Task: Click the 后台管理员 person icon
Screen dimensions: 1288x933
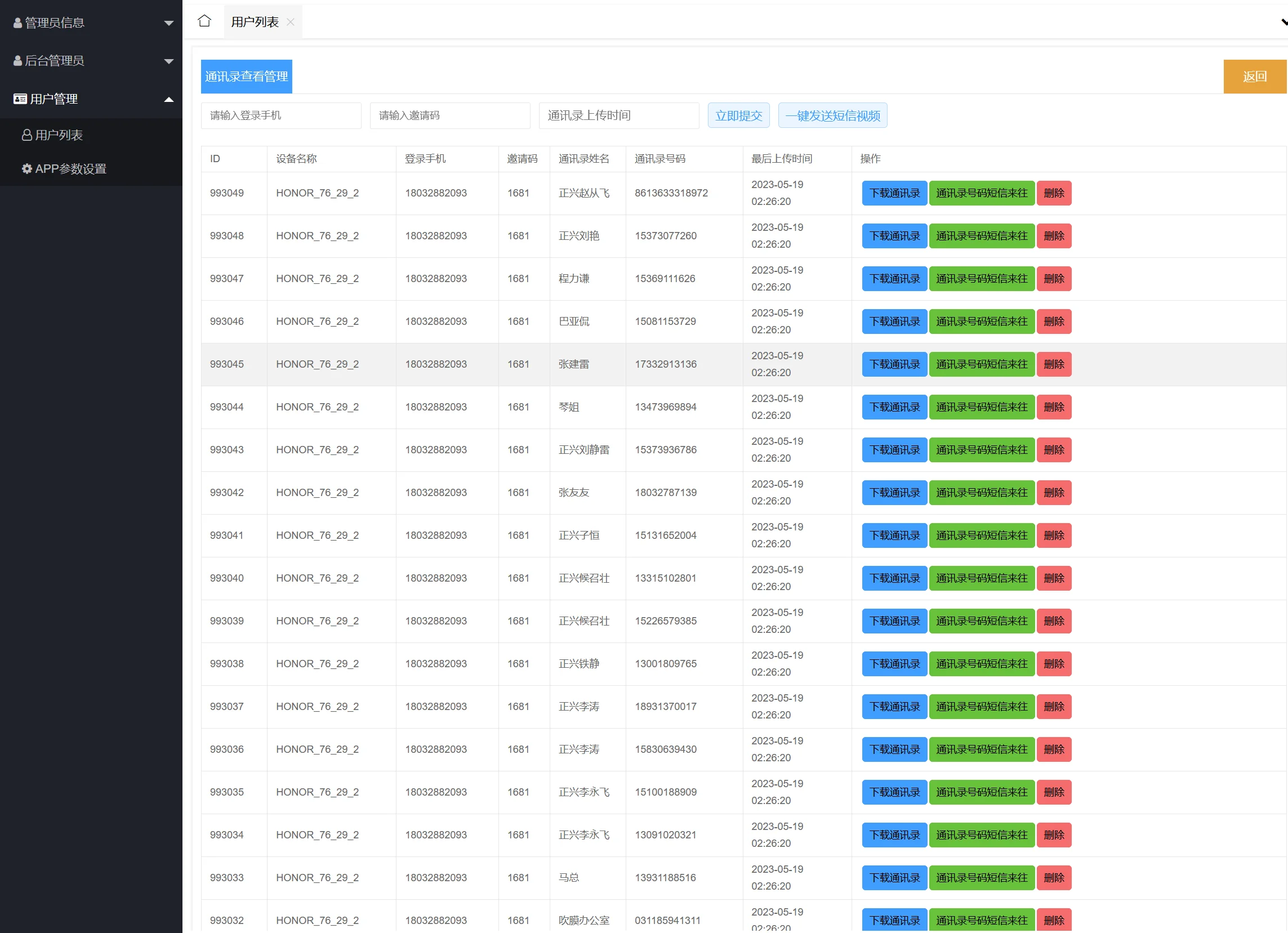Action: (x=17, y=61)
